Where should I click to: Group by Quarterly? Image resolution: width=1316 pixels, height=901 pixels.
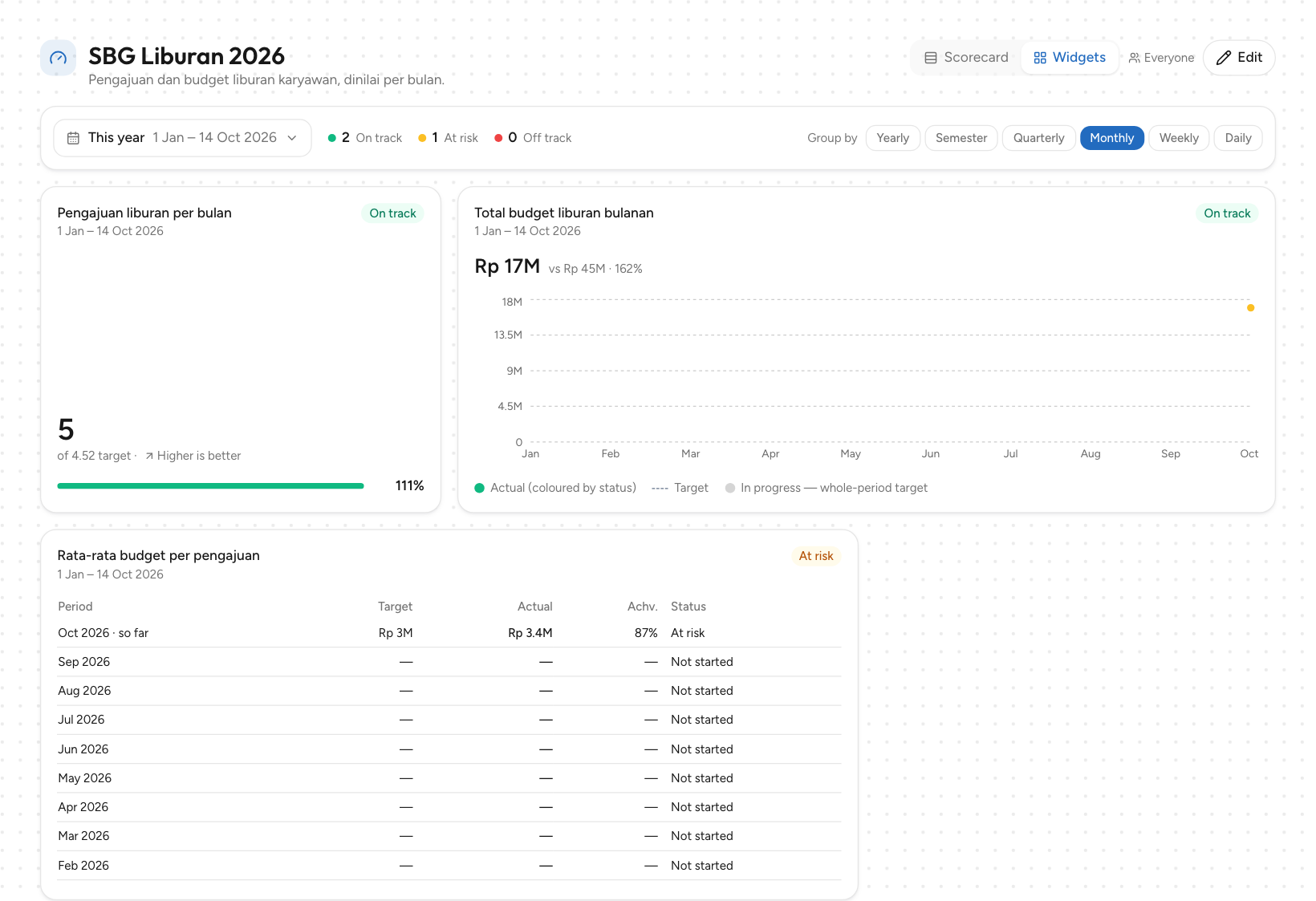[x=1038, y=138]
